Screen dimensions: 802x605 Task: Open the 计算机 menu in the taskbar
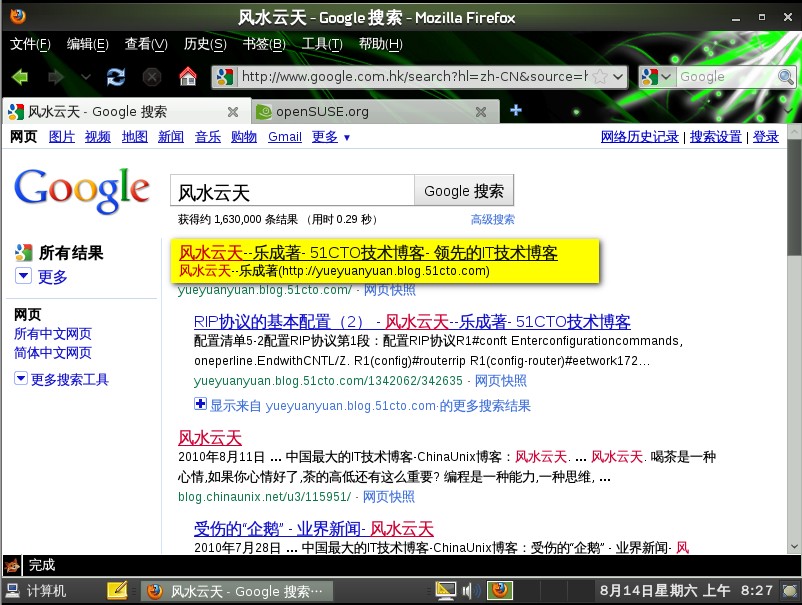[35, 591]
